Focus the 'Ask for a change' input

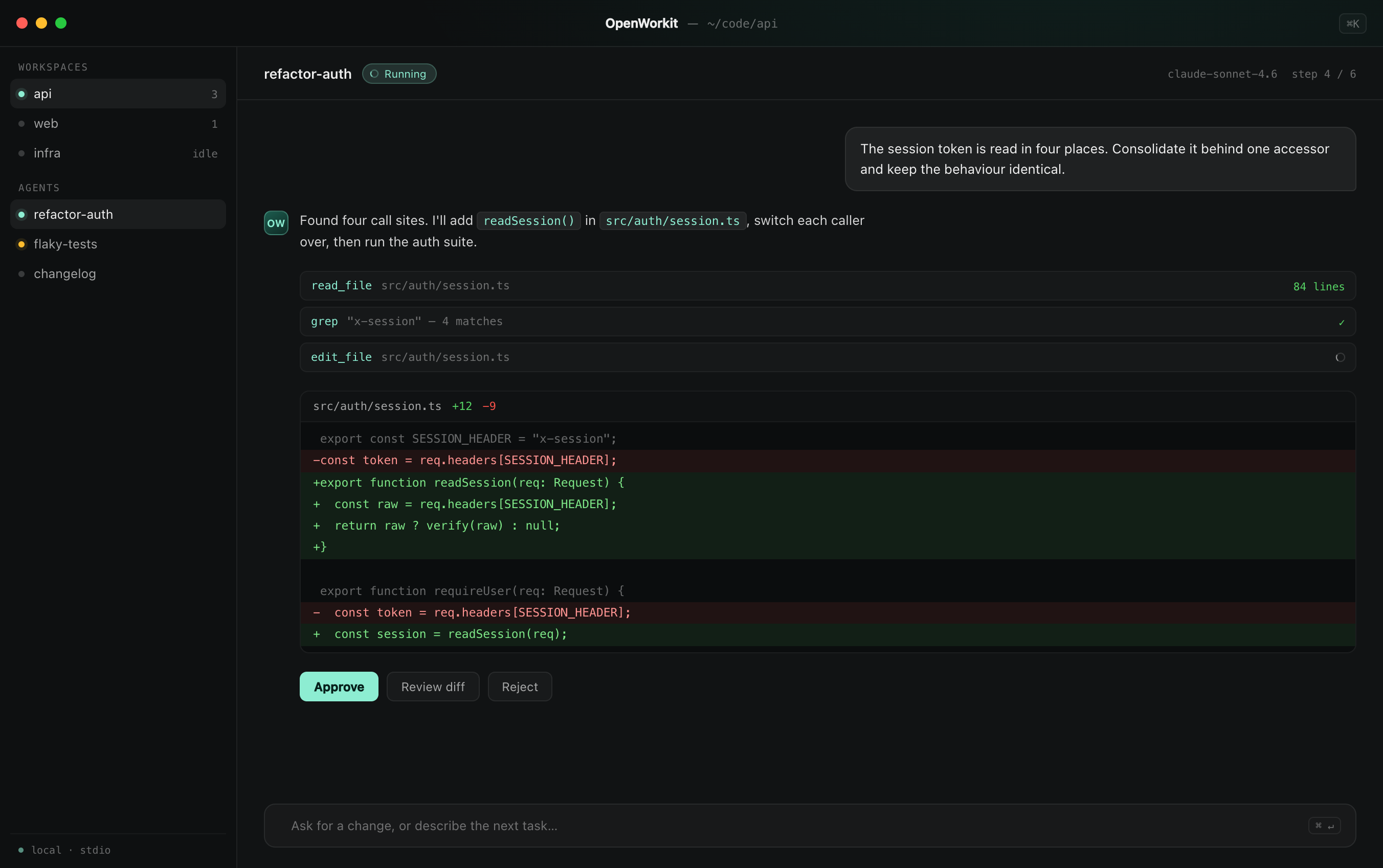pos(810,826)
